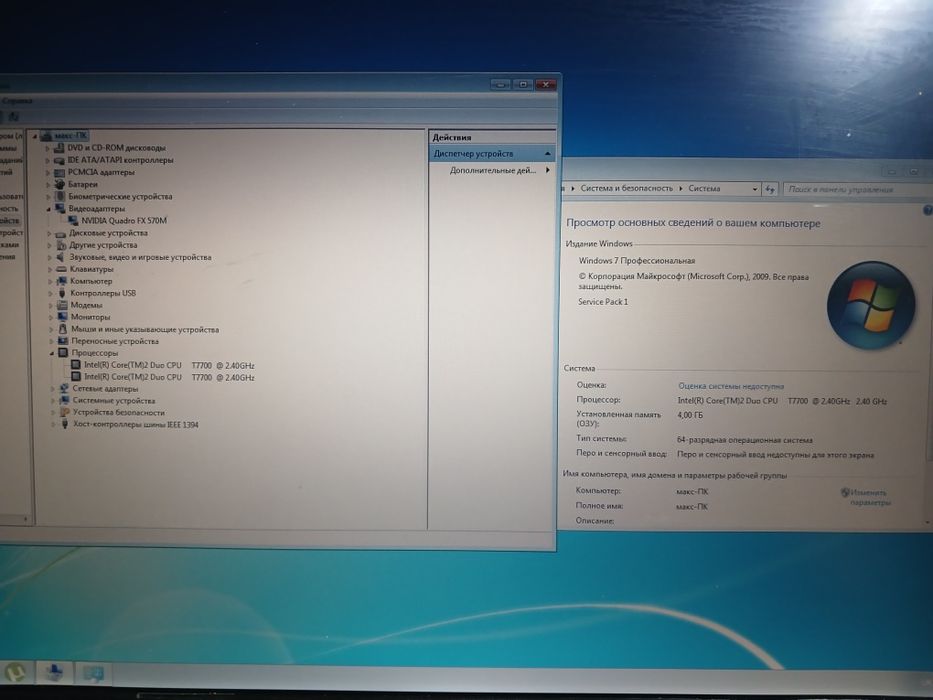
Task: Select Мыши и иные указывающие устройства row
Action: (145, 329)
